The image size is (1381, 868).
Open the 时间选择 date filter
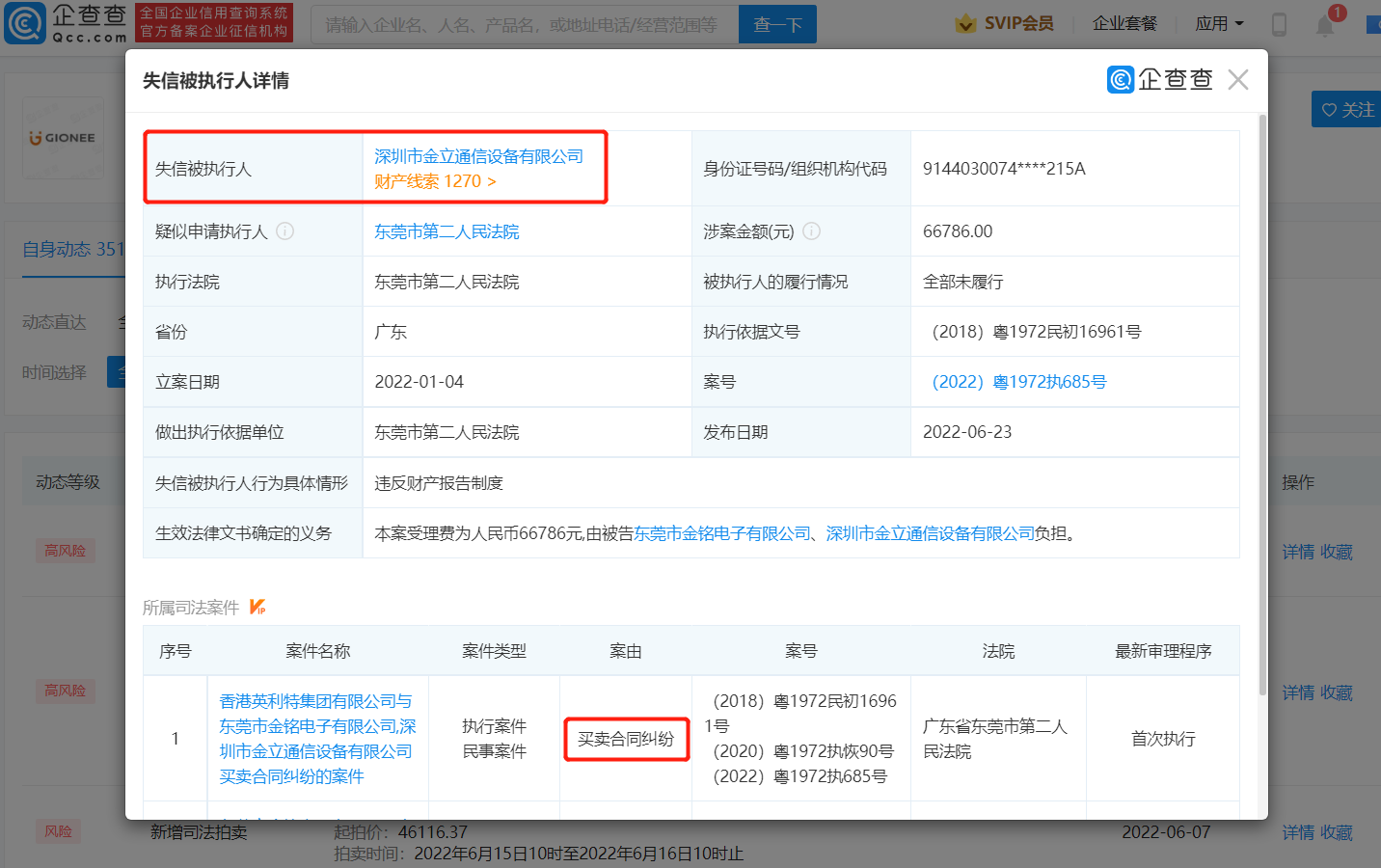53,371
